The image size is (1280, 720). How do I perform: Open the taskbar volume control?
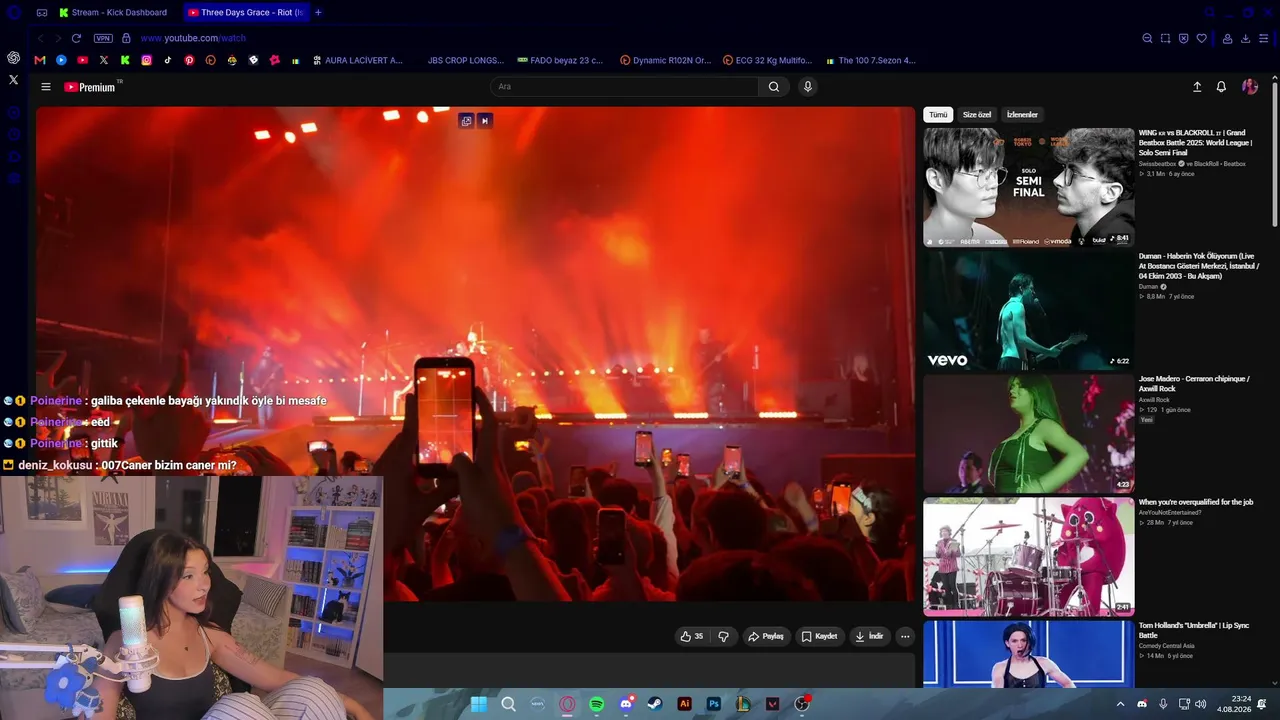click(x=1200, y=704)
